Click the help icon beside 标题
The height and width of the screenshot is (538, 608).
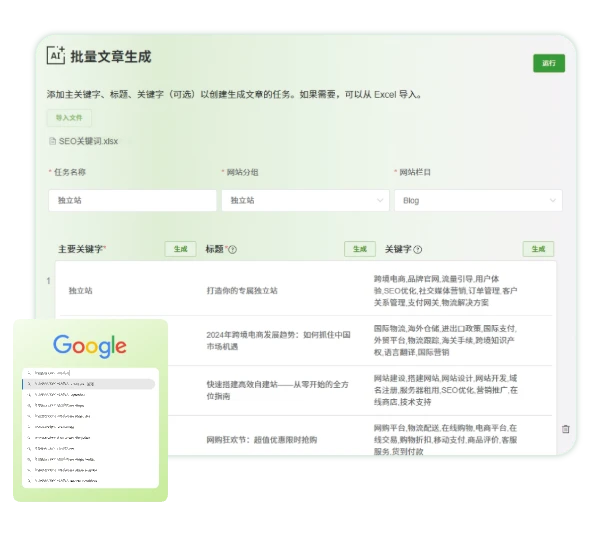coord(232,249)
